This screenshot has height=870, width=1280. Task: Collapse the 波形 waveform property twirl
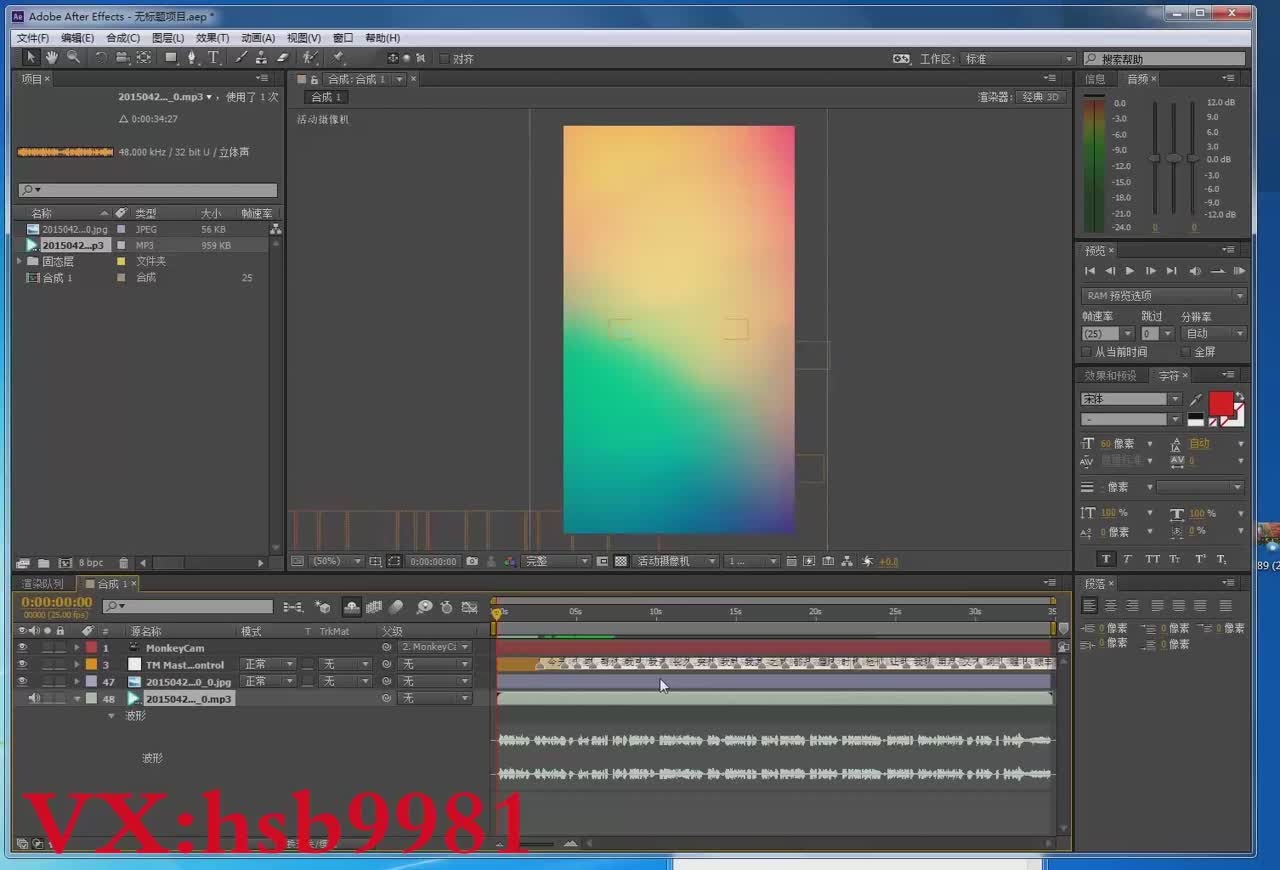(x=111, y=716)
